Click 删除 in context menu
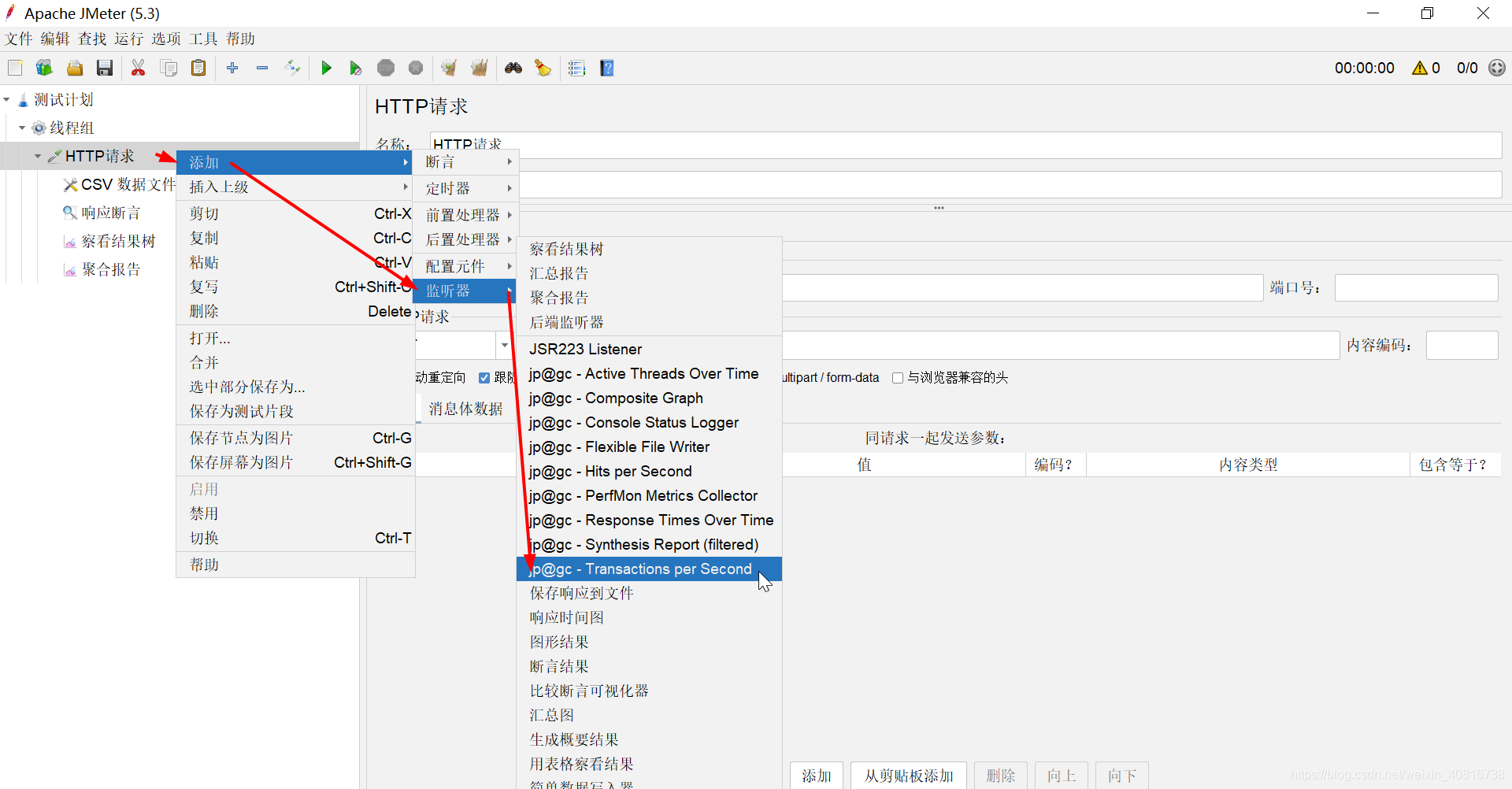Screen dimensions: 1512x789 [x=295, y=311]
